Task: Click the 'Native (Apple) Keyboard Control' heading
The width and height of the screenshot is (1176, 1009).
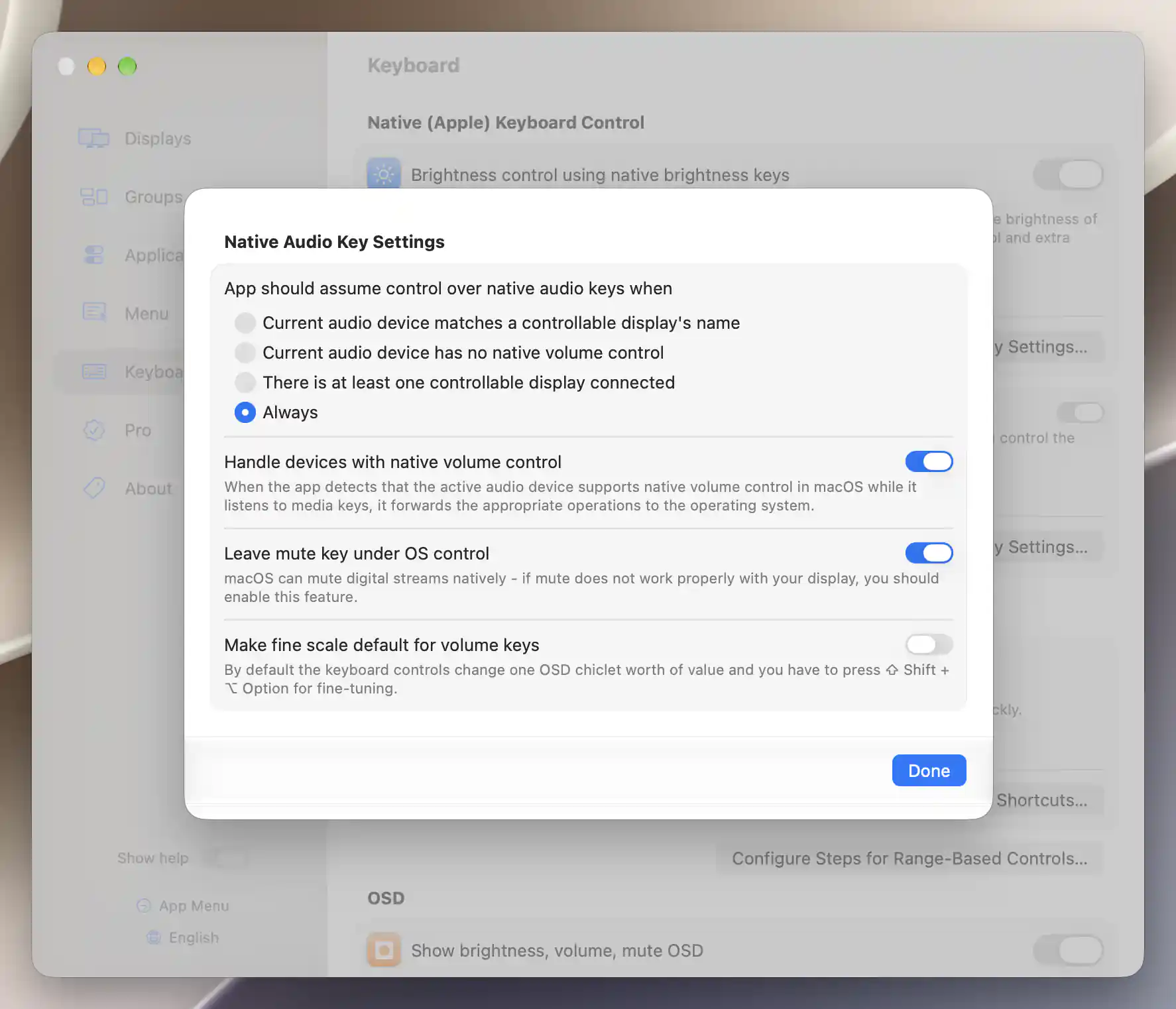Action: click(x=506, y=123)
